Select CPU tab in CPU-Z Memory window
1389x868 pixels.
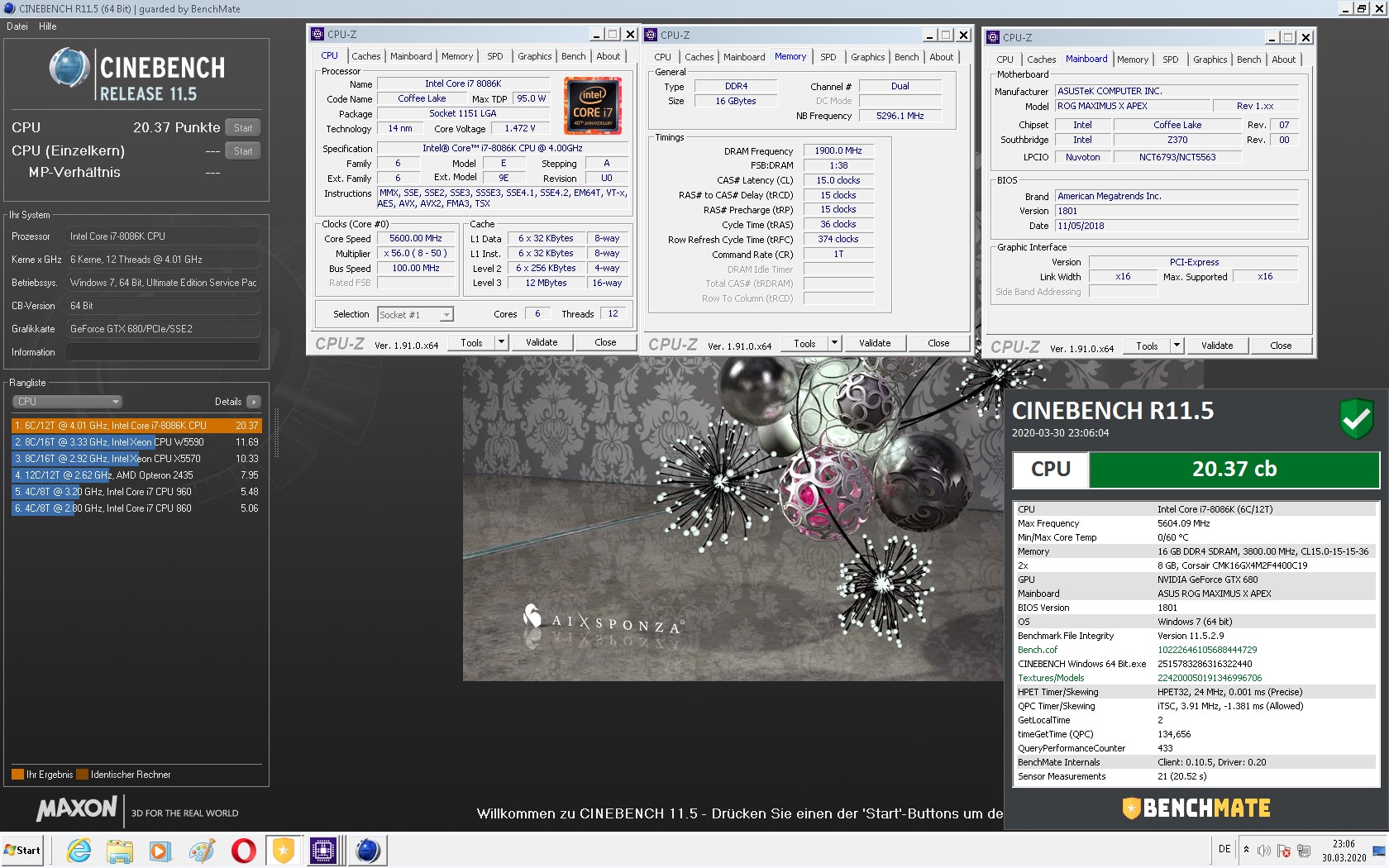pos(663,57)
